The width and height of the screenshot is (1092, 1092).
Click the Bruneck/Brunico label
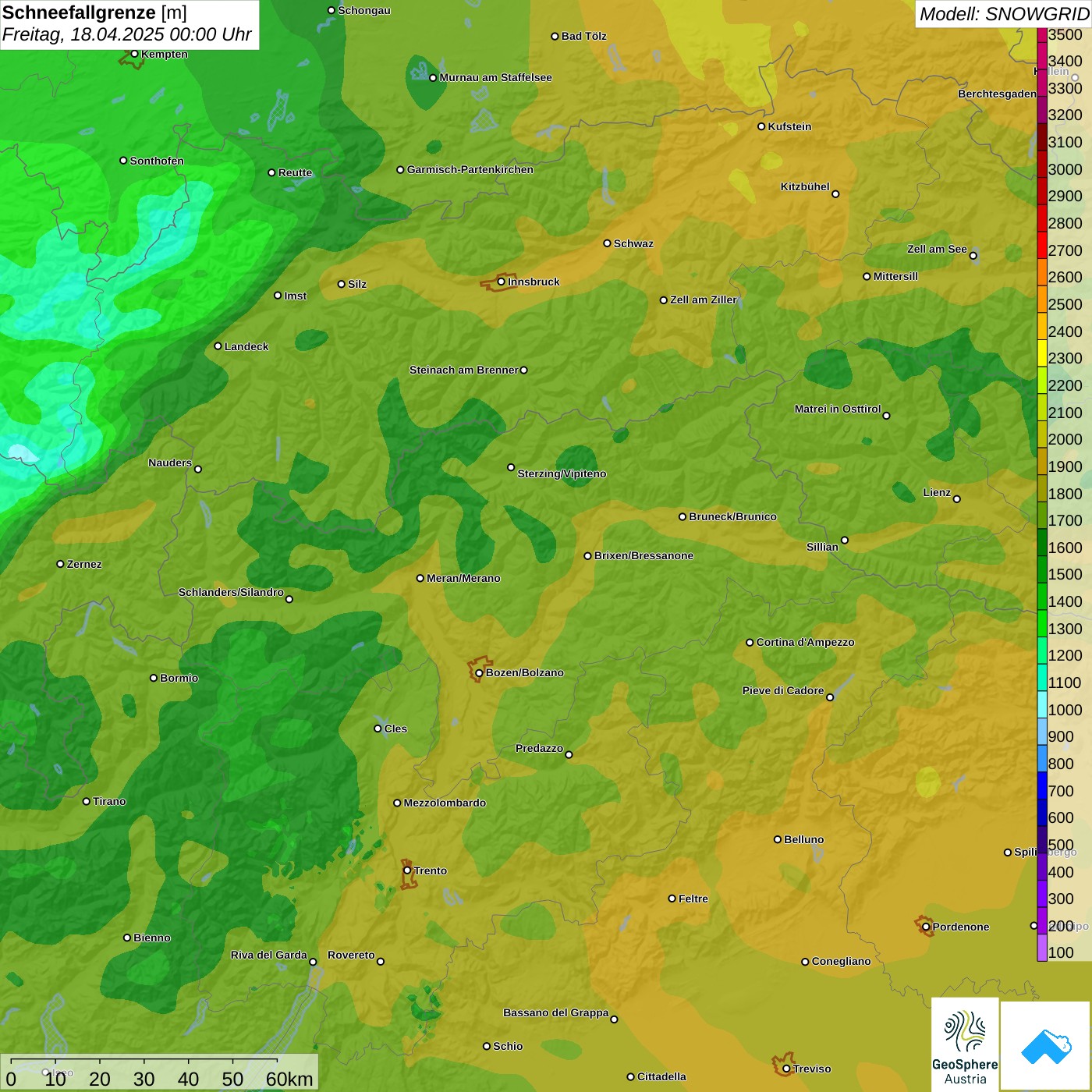coord(732,516)
